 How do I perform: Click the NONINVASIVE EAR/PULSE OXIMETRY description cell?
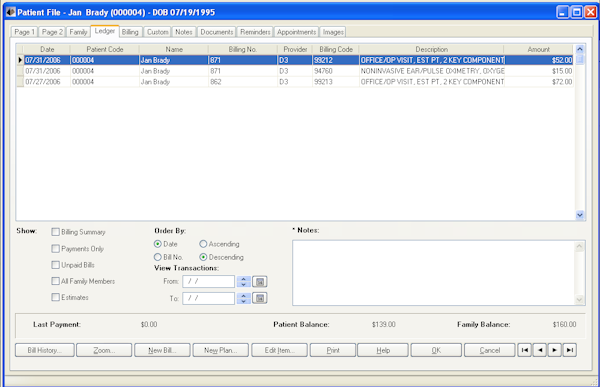(432, 71)
